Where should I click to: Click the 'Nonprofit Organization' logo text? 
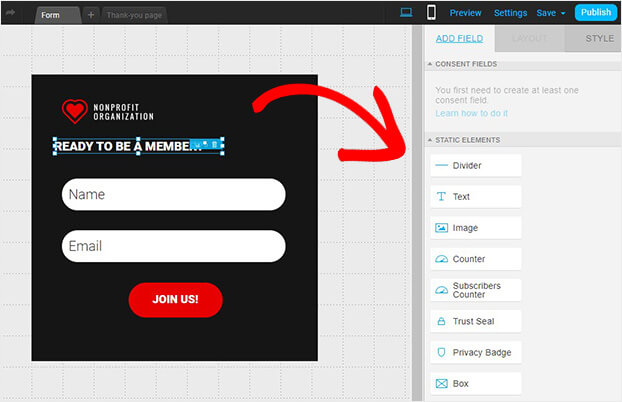tap(123, 112)
